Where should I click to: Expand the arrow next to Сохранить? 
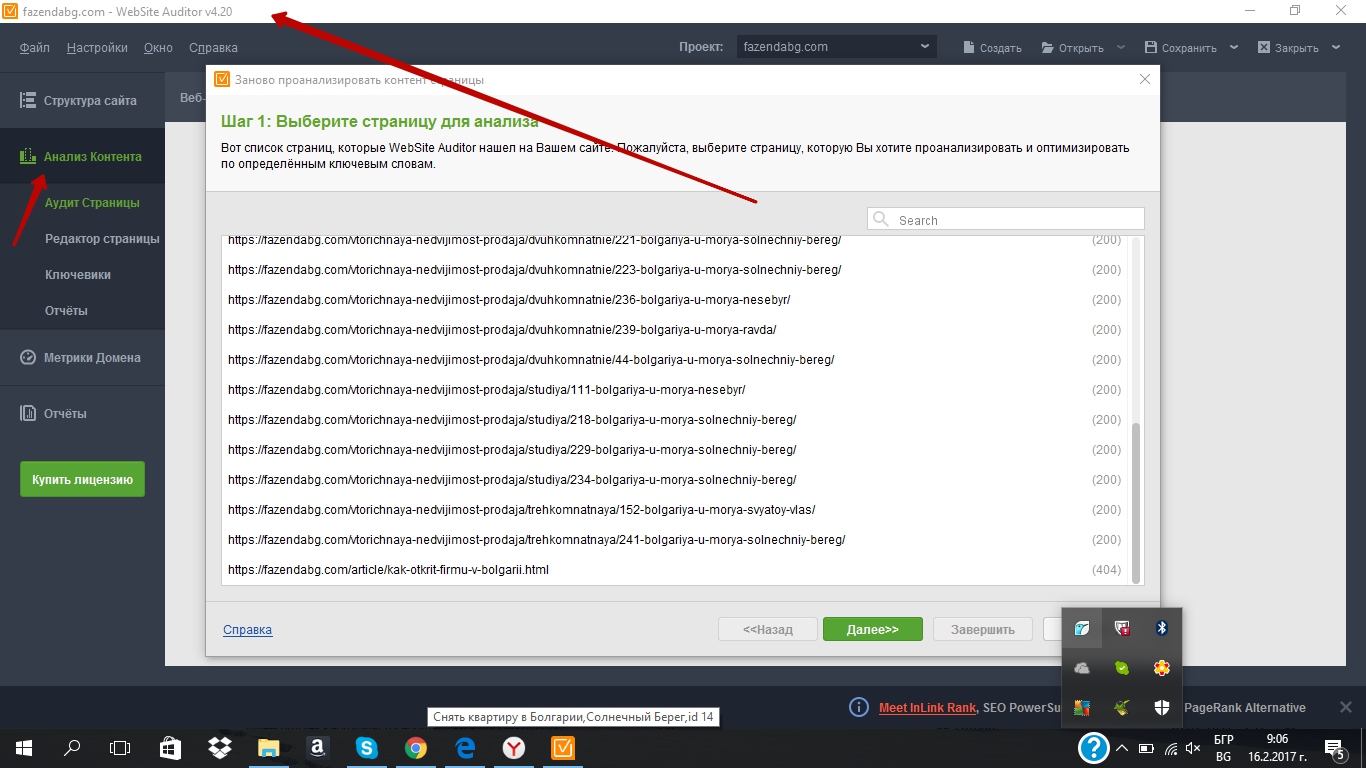1234,47
